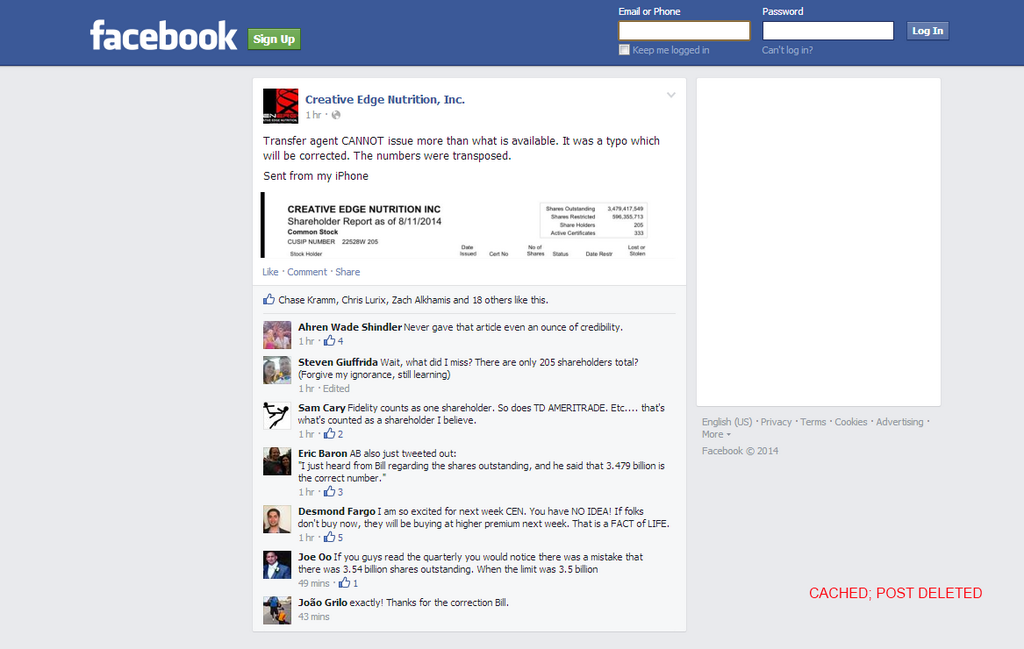The height and width of the screenshot is (649, 1024).
Task: Click the Log In button
Action: coord(927,31)
